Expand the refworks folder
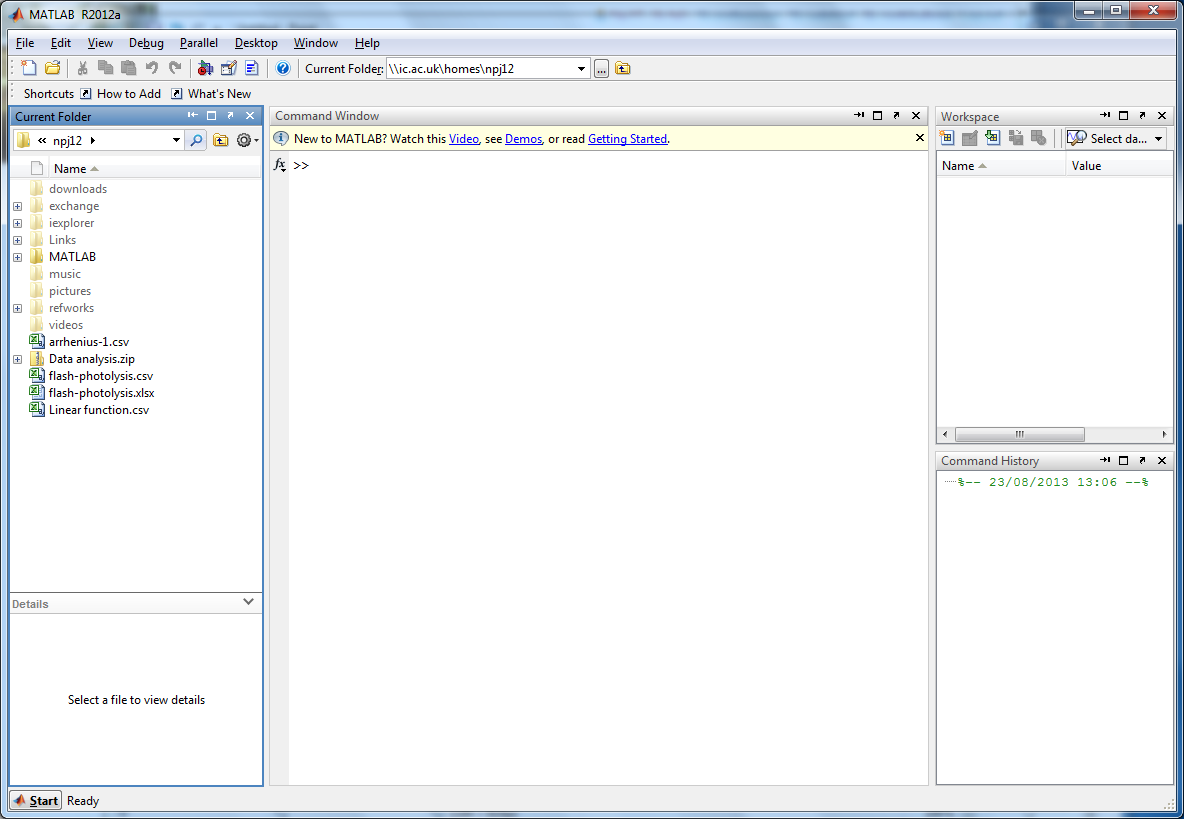 (x=17, y=308)
